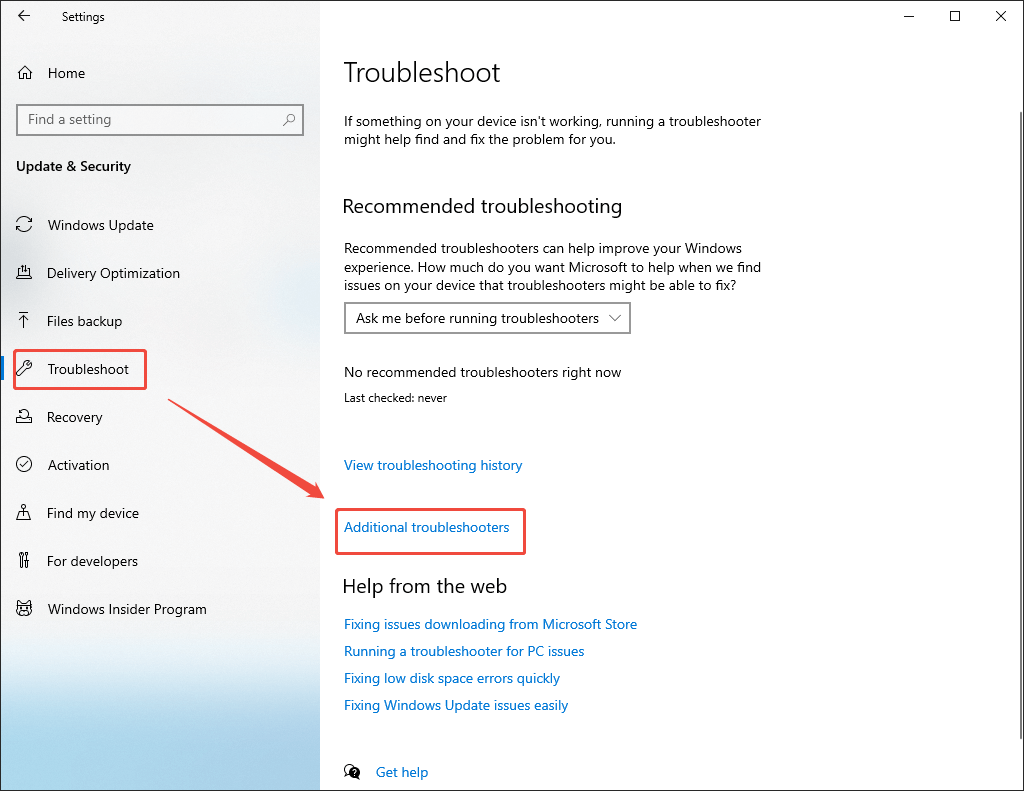This screenshot has height=791, width=1024.
Task: Open View troubleshooting history
Action: pyautogui.click(x=433, y=465)
